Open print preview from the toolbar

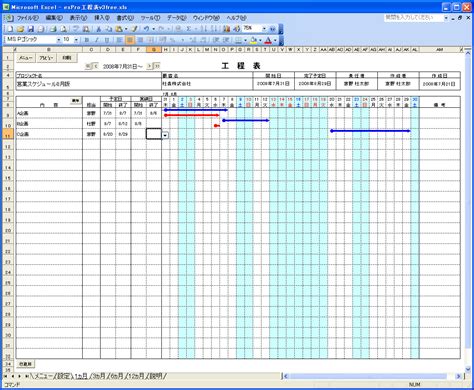click(64, 29)
